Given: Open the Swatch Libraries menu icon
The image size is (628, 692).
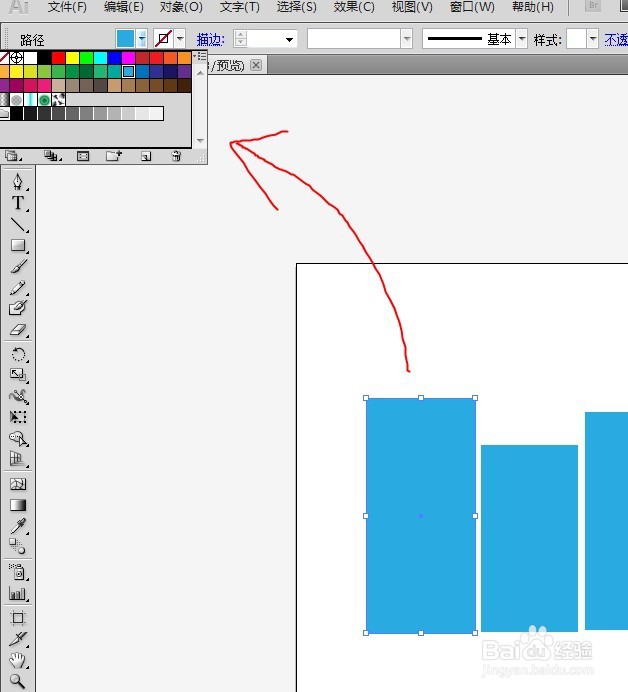Looking at the screenshot, I should click(x=13, y=156).
